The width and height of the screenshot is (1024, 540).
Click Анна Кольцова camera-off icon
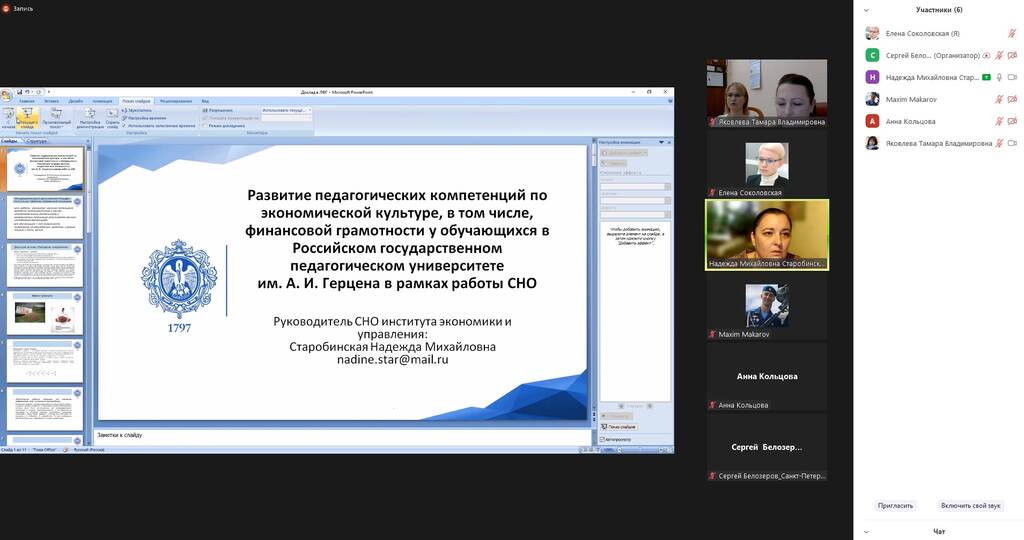[1012, 121]
